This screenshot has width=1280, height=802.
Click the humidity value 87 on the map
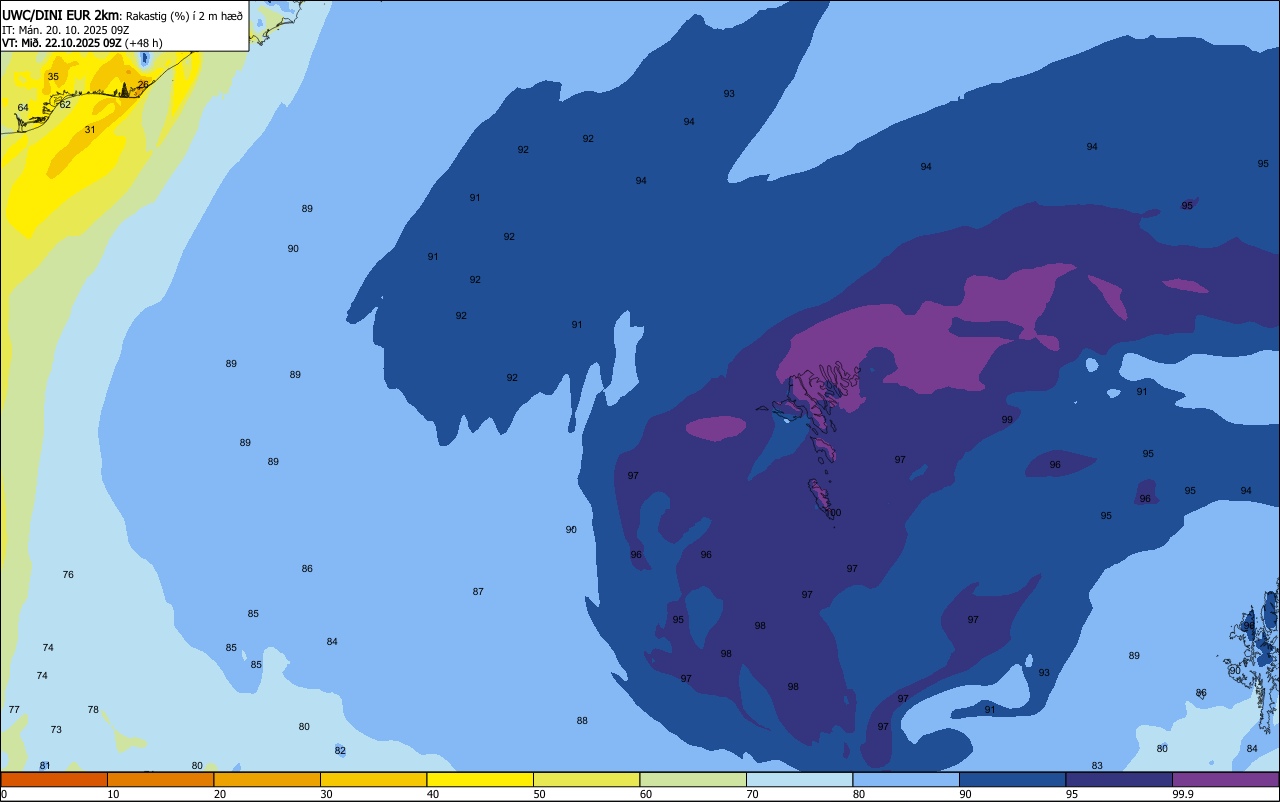click(x=478, y=592)
